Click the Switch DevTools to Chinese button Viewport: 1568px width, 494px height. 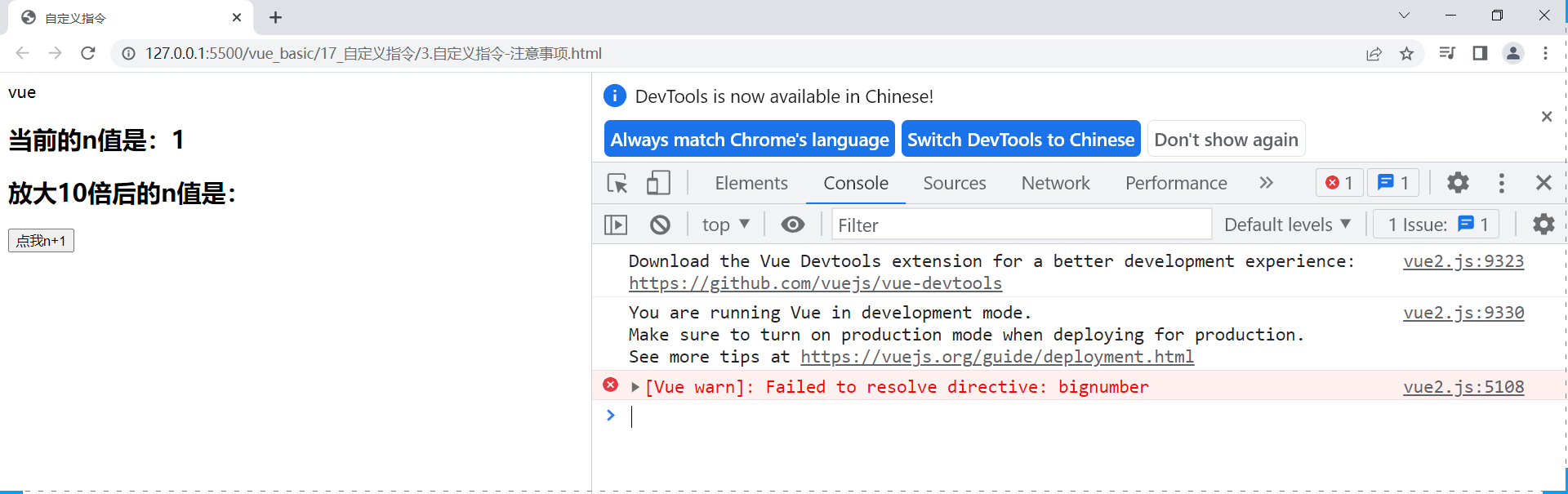[1021, 139]
